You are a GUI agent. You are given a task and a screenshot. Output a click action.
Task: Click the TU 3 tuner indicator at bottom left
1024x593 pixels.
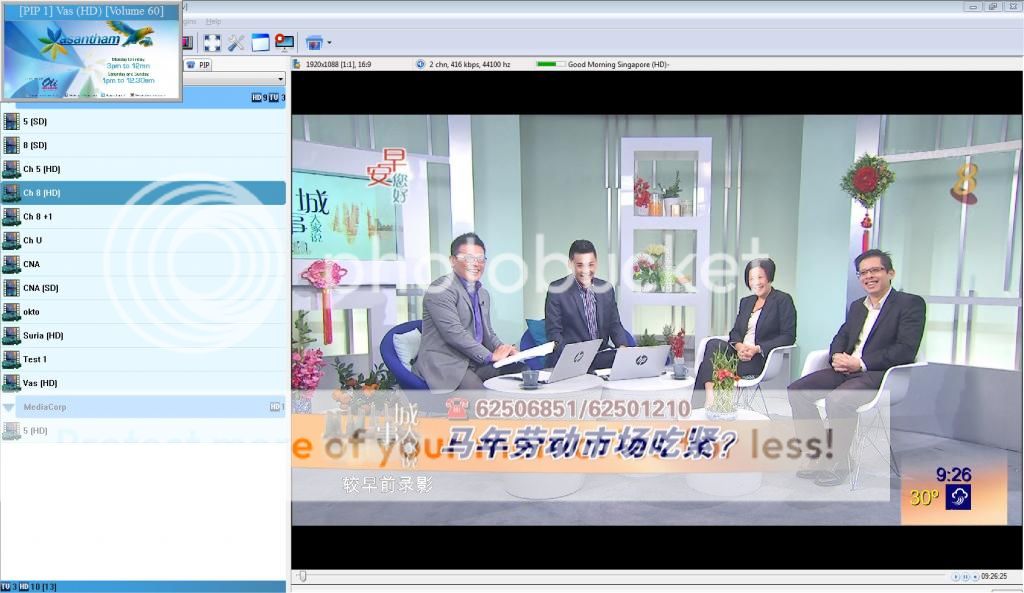pos(8,586)
